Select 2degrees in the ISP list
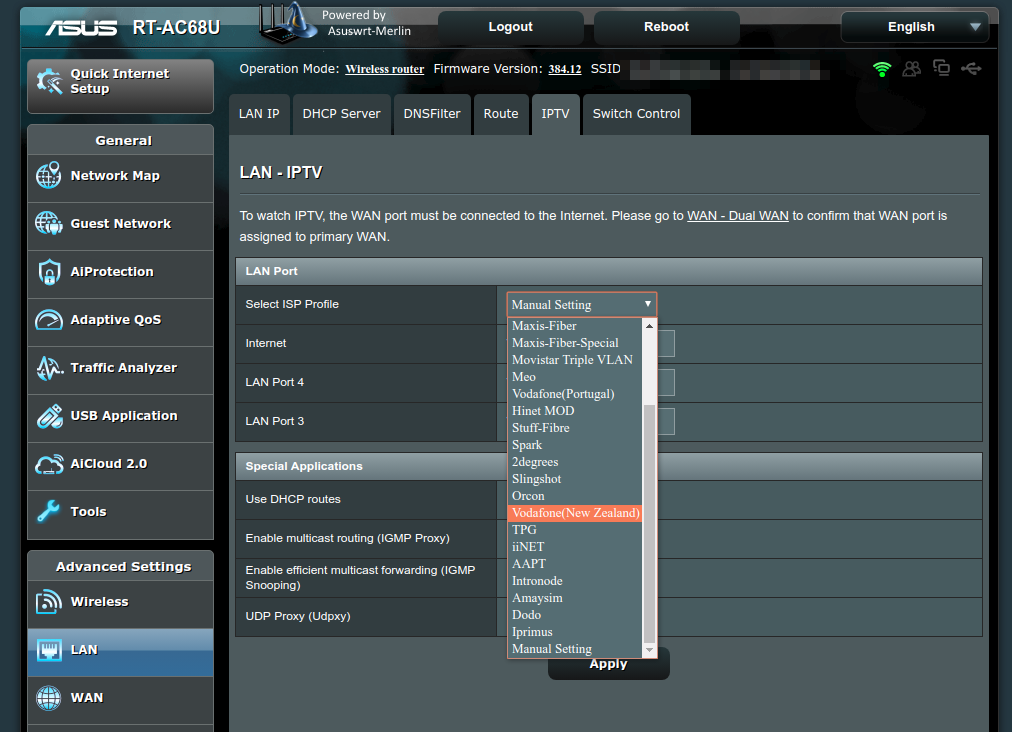 [x=574, y=462]
